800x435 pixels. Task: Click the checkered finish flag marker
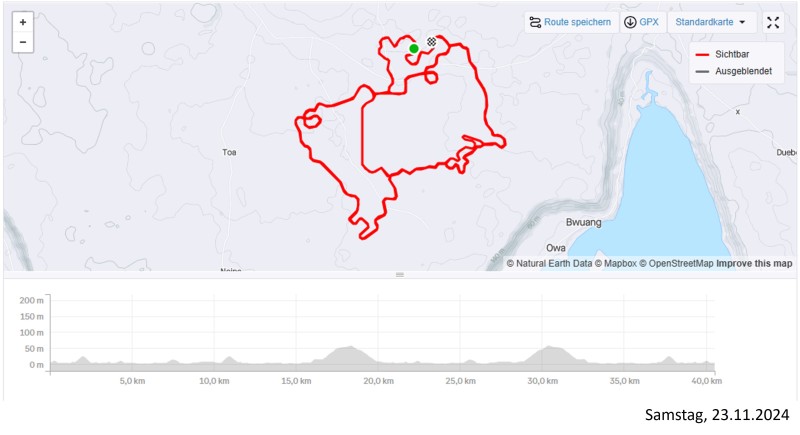[x=431, y=42]
